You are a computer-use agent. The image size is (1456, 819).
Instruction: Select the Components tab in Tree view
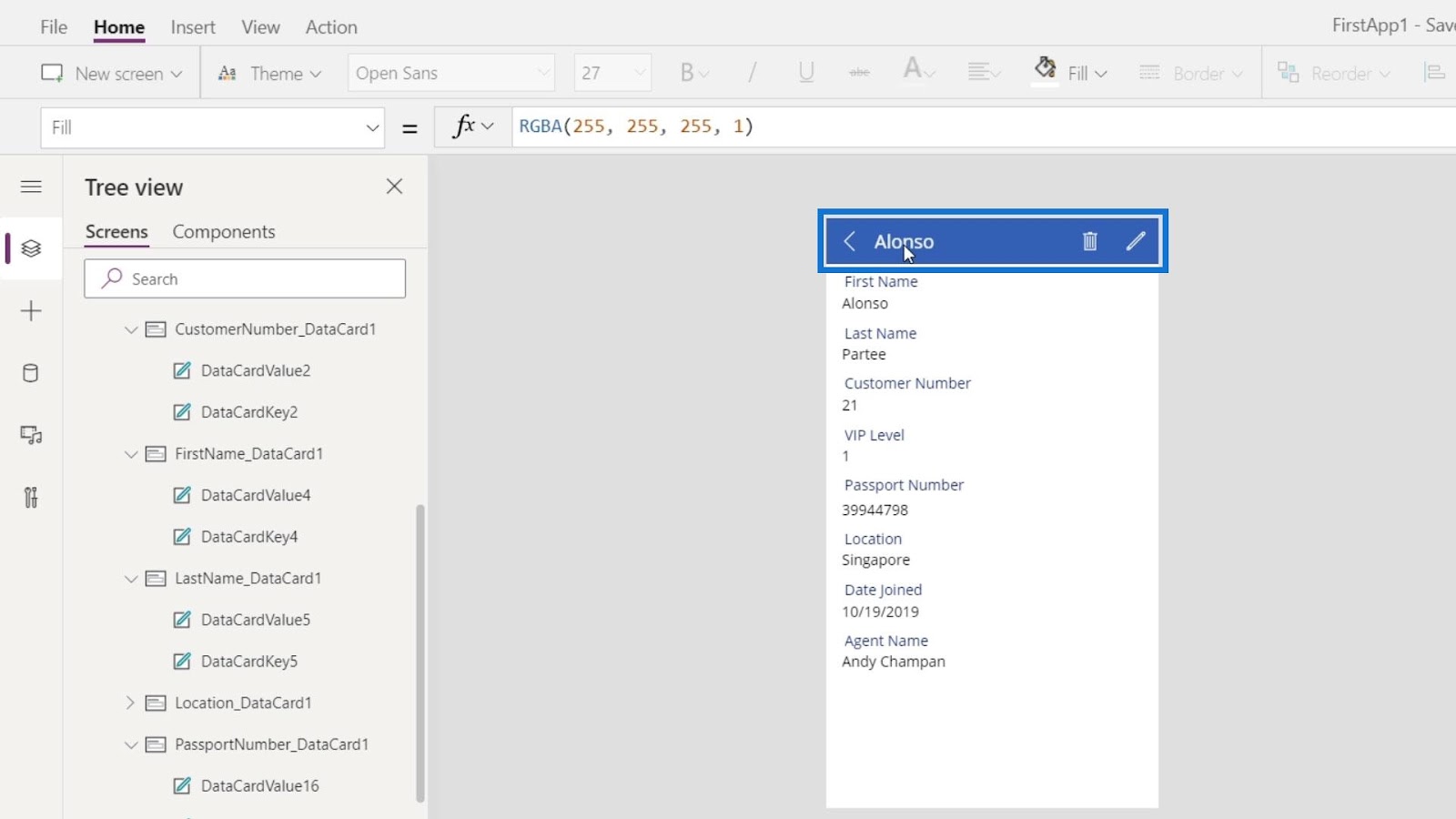(x=224, y=232)
